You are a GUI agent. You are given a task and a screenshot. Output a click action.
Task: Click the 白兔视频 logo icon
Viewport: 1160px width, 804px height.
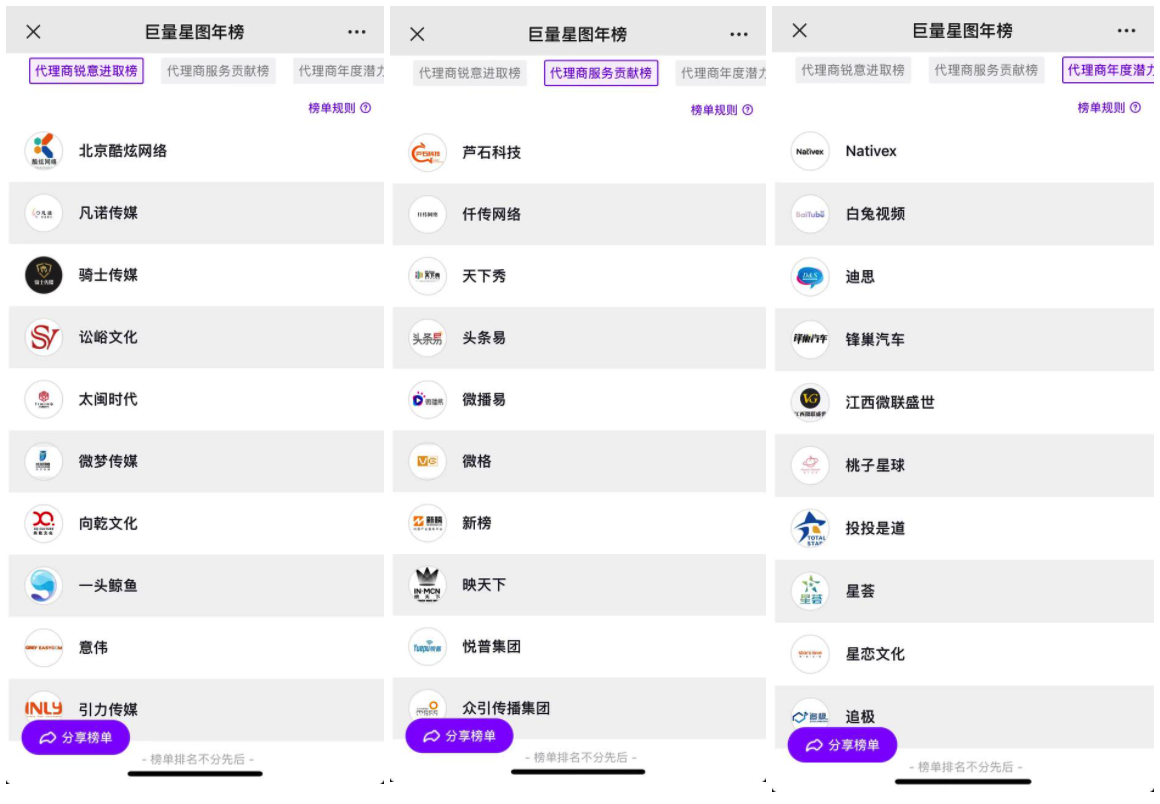[810, 214]
